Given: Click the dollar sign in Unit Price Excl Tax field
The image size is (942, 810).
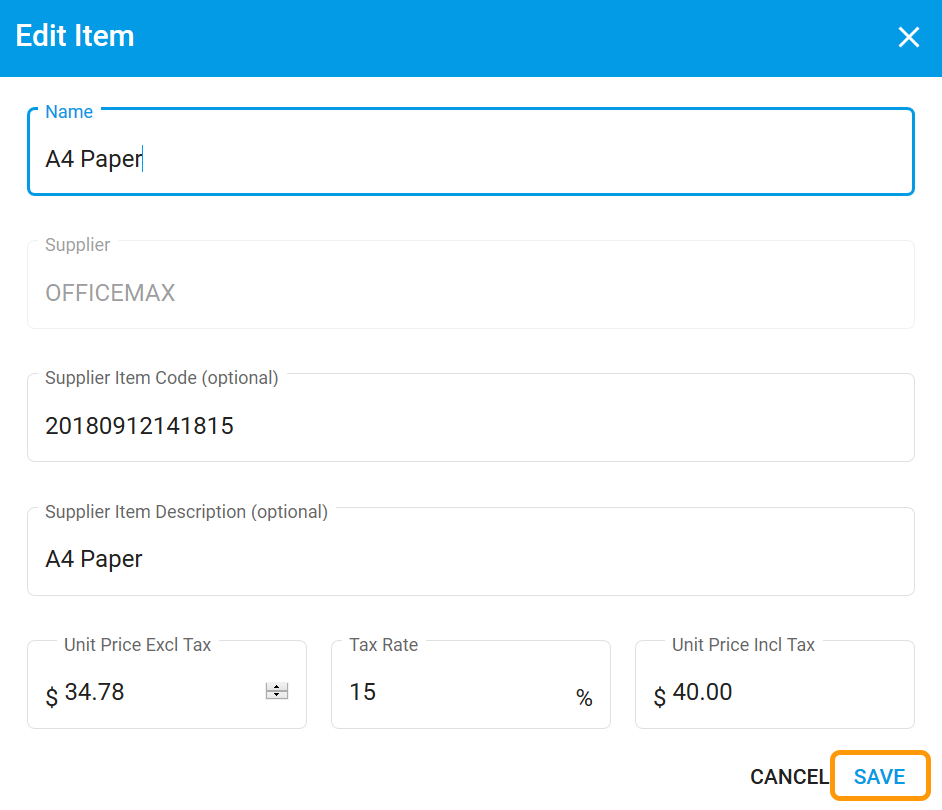Looking at the screenshot, I should point(50,695).
